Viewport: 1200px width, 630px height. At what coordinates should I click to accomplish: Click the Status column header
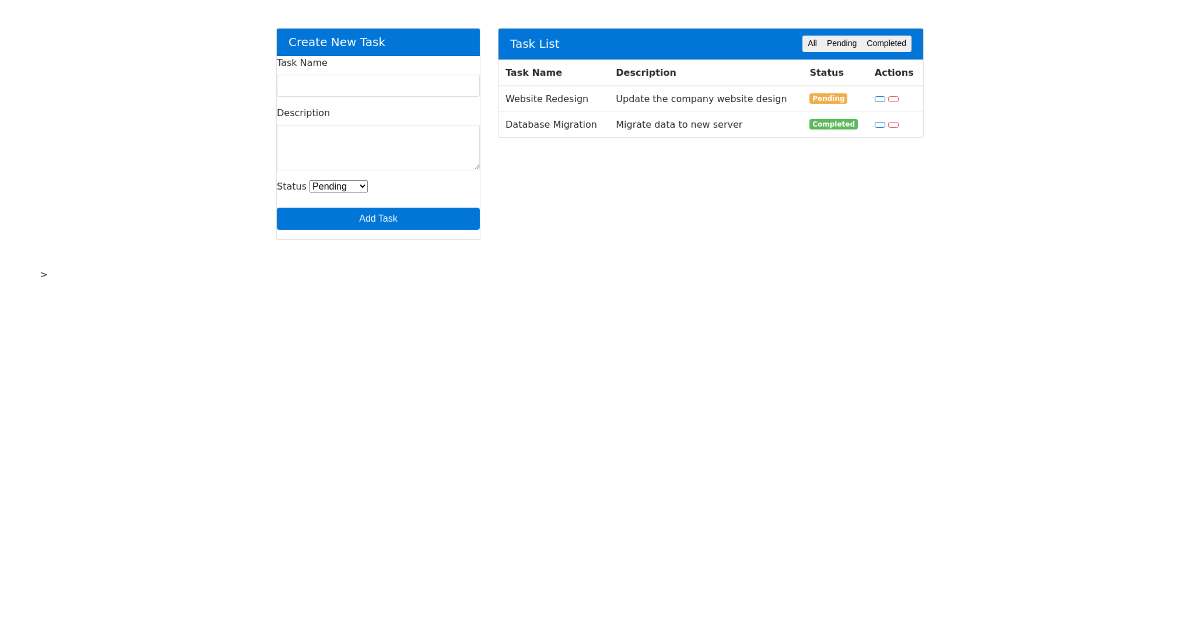[826, 72]
